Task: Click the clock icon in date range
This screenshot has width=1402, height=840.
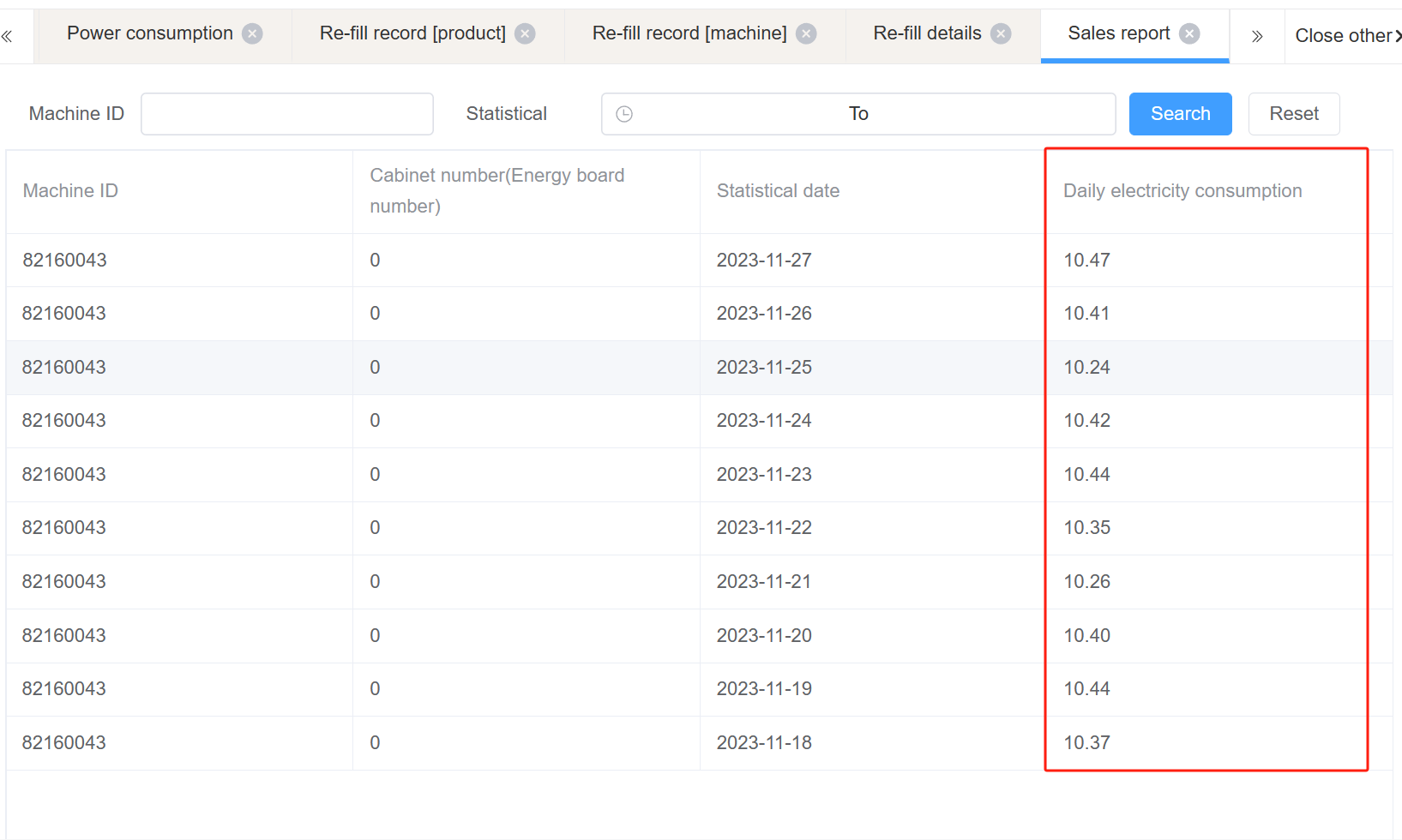Action: [x=624, y=114]
